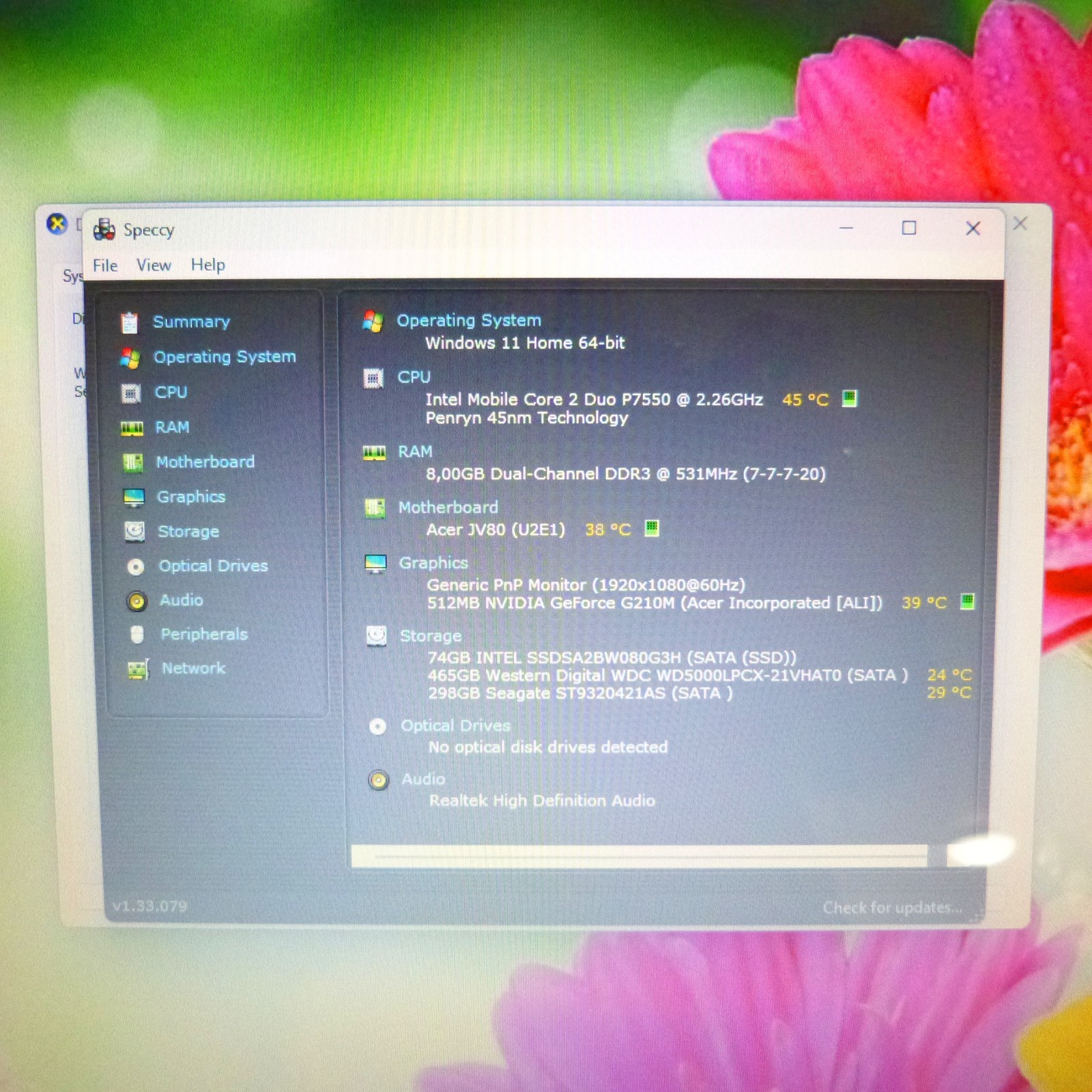The width and height of the screenshot is (1092, 1092).
Task: Click the background window's yellow X app icon
Action: pyautogui.click(x=57, y=223)
